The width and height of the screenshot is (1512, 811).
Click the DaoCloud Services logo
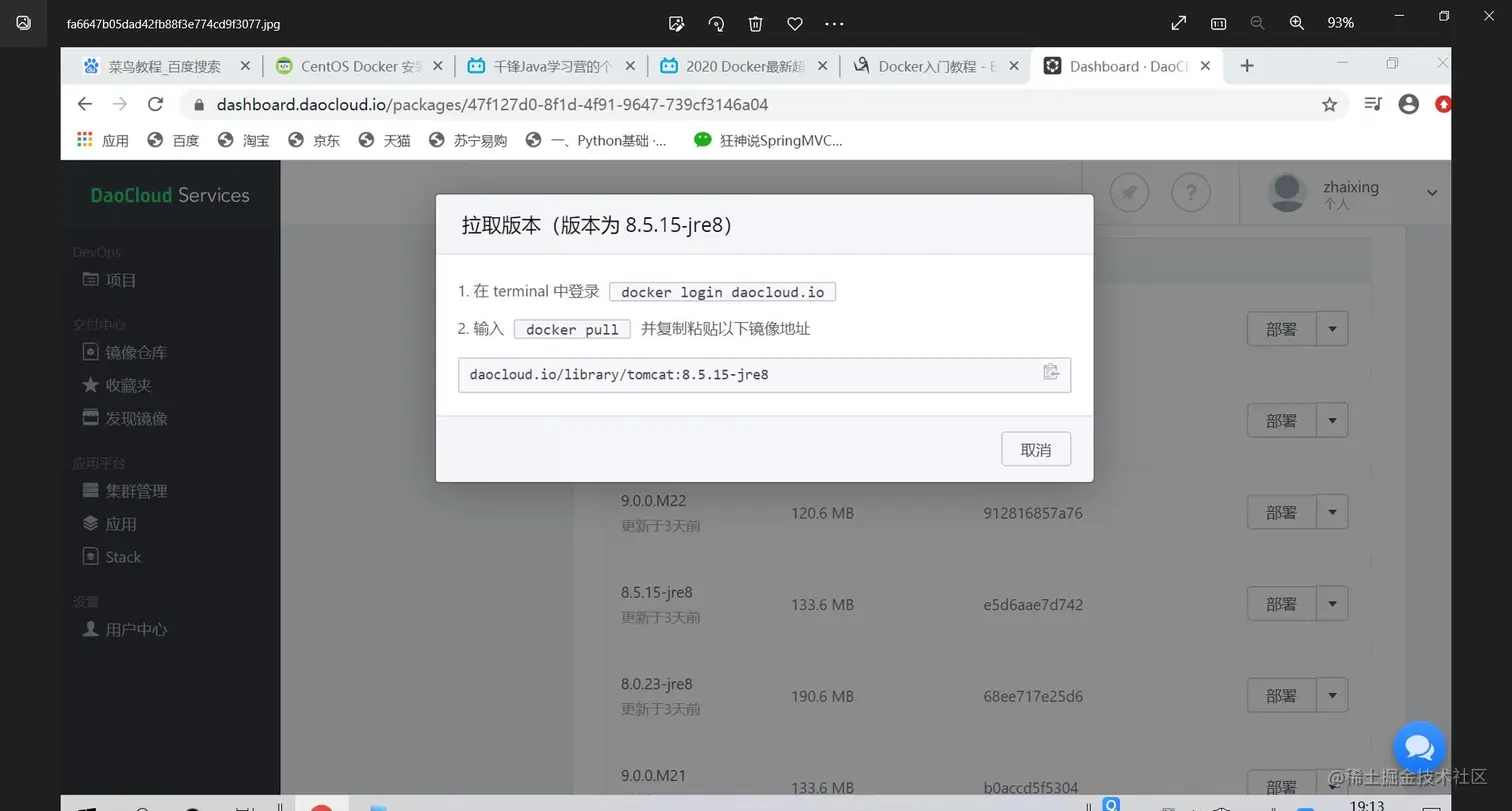click(170, 195)
